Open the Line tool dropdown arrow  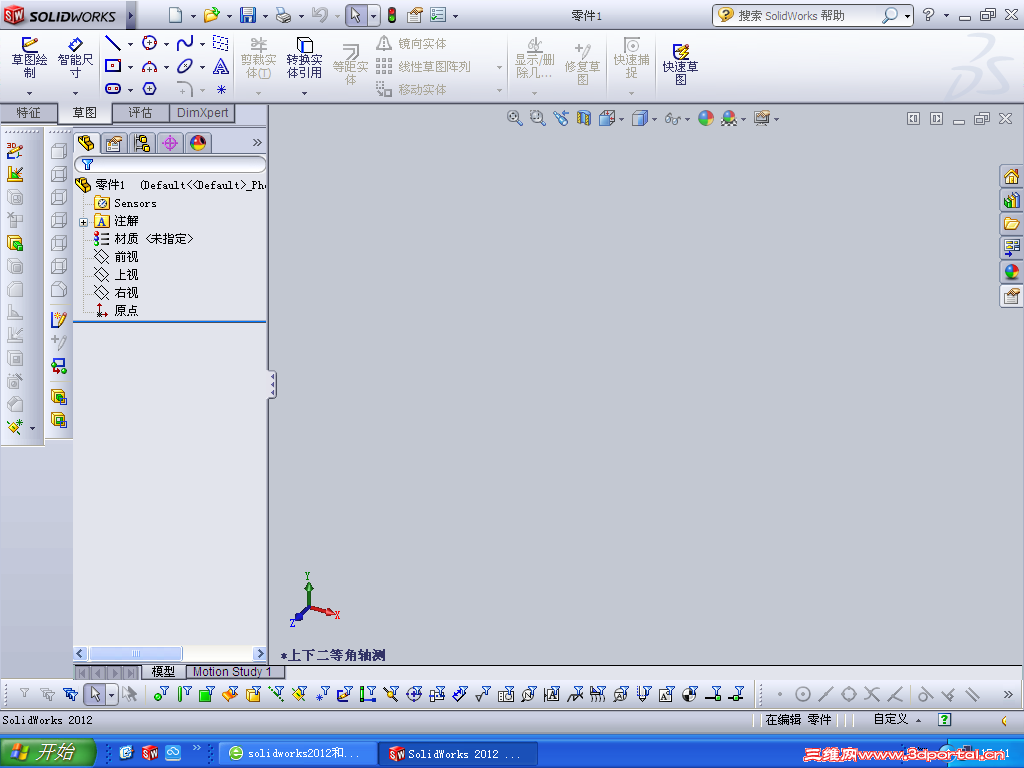coord(131,44)
